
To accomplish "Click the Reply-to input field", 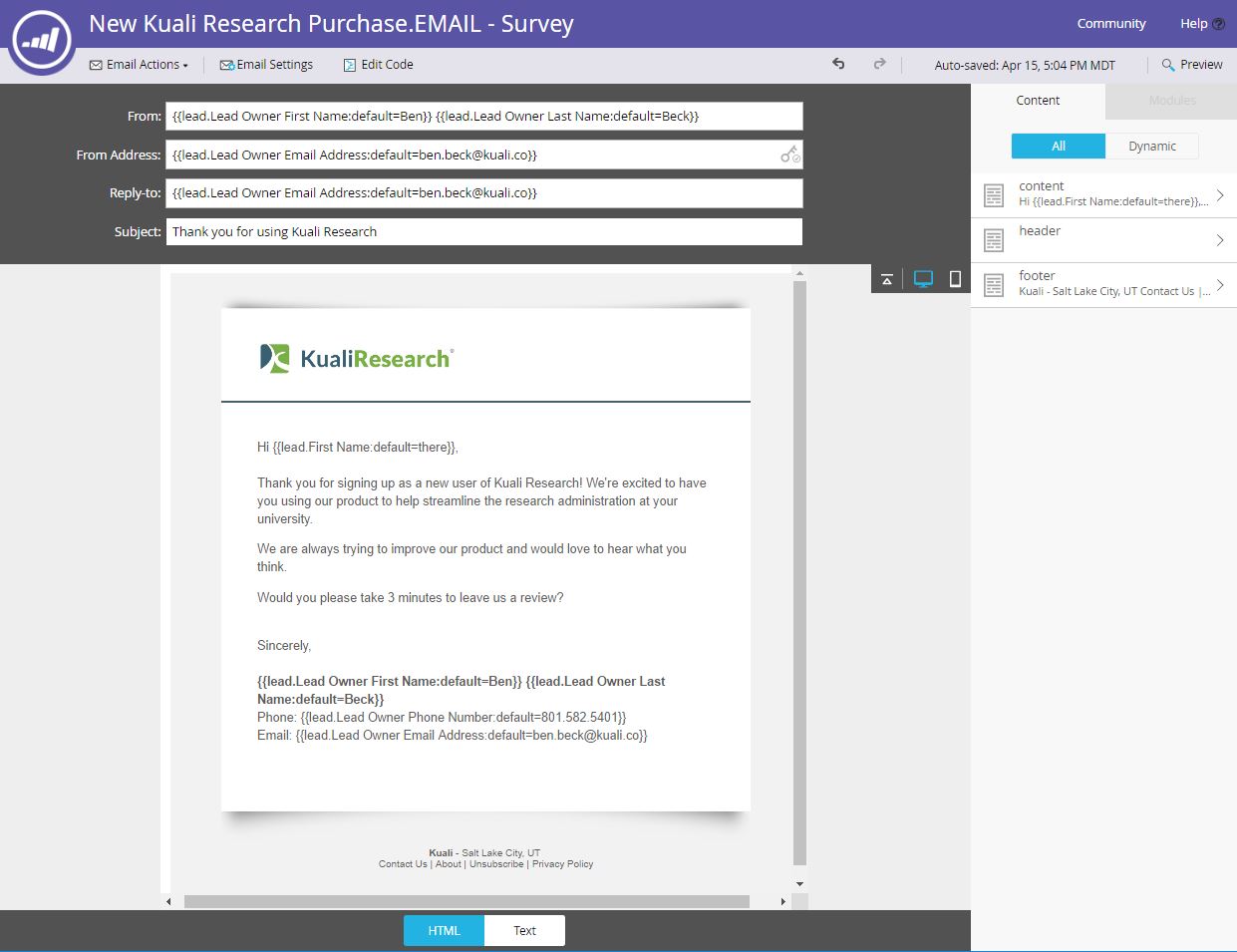I will tap(484, 193).
